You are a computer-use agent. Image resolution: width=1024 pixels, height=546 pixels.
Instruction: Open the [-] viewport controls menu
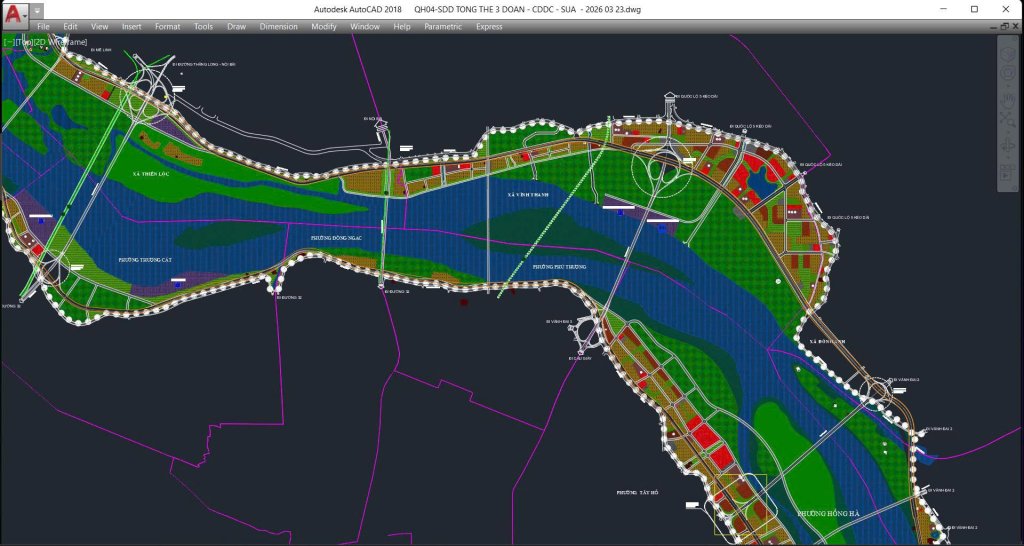pyautogui.click(x=9, y=42)
